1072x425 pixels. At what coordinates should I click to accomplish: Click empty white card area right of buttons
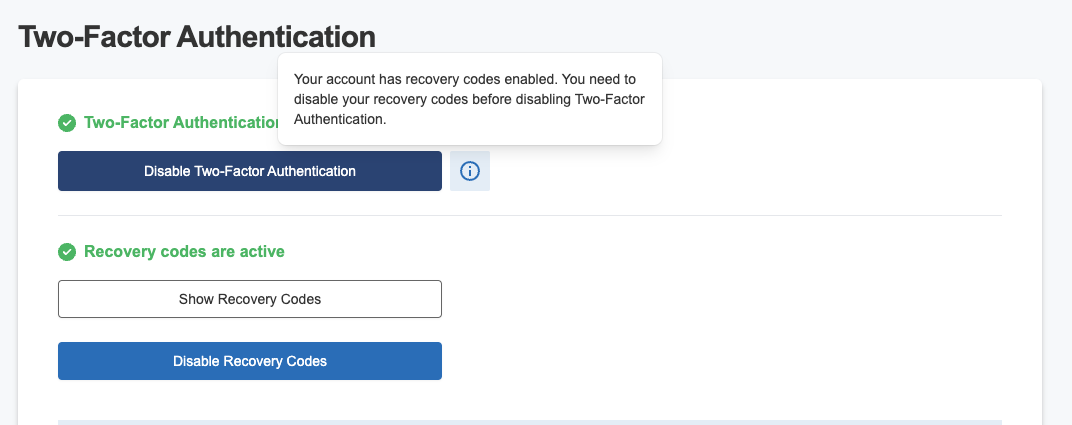pyautogui.click(x=752, y=314)
